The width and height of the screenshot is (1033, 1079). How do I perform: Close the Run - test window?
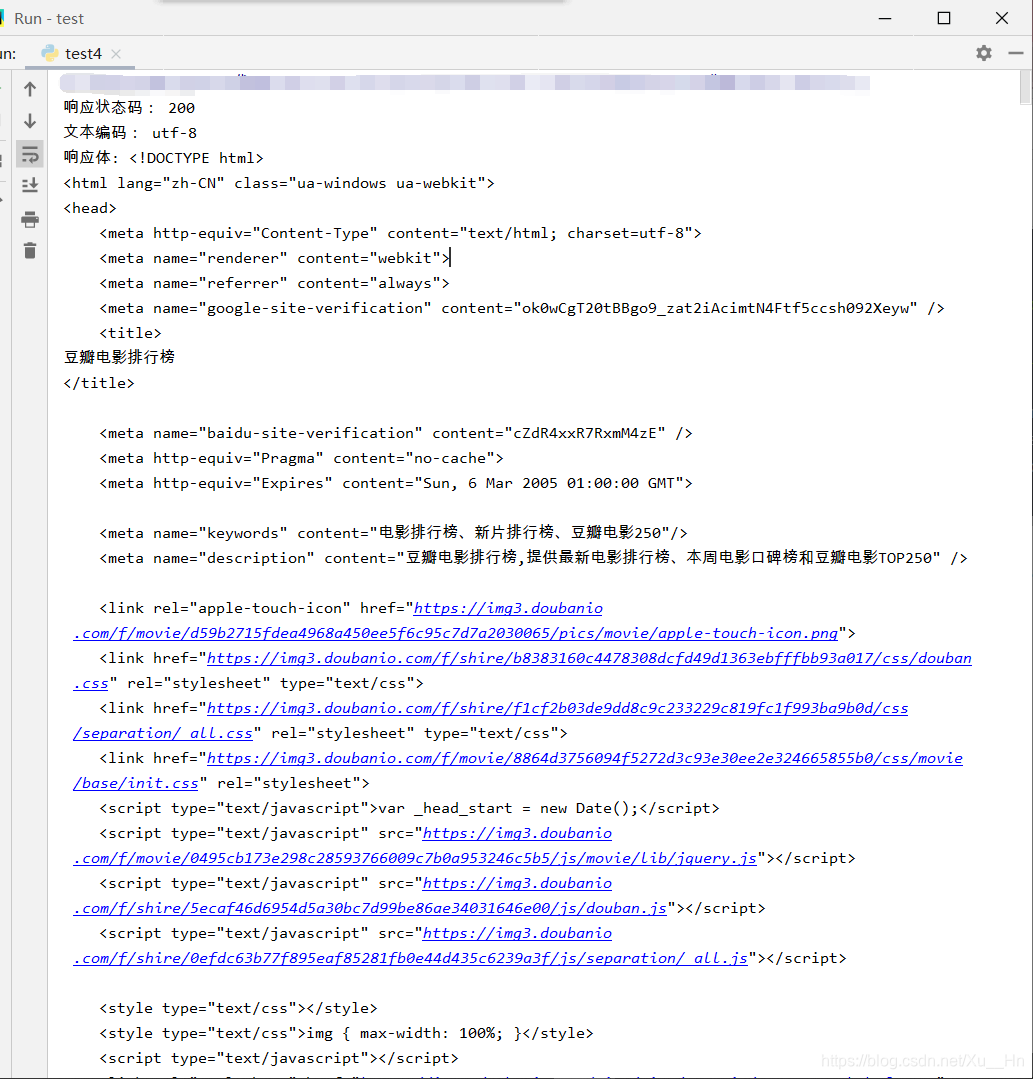click(1002, 18)
